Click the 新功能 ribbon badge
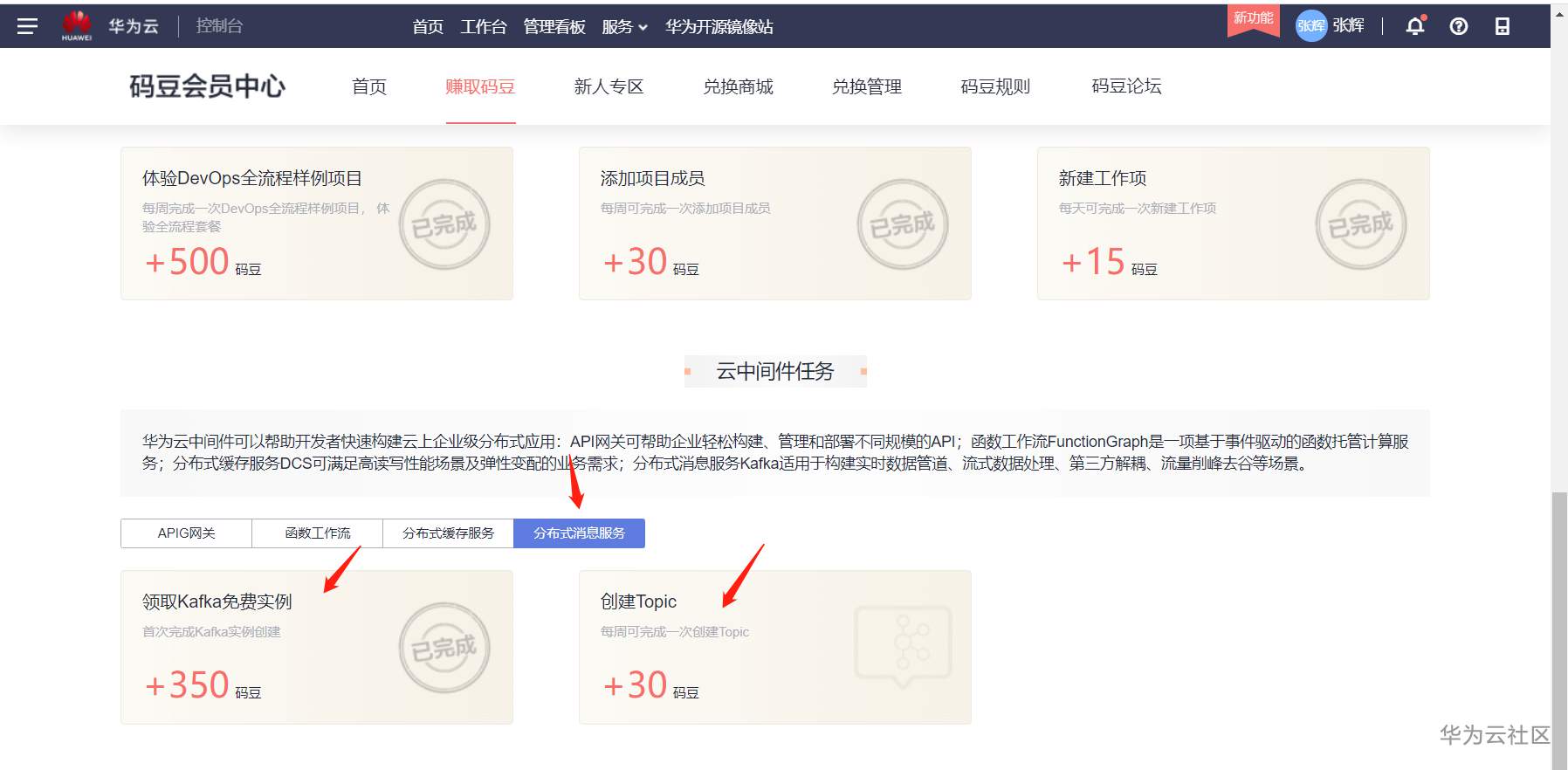The image size is (1568, 770). pos(1253,19)
